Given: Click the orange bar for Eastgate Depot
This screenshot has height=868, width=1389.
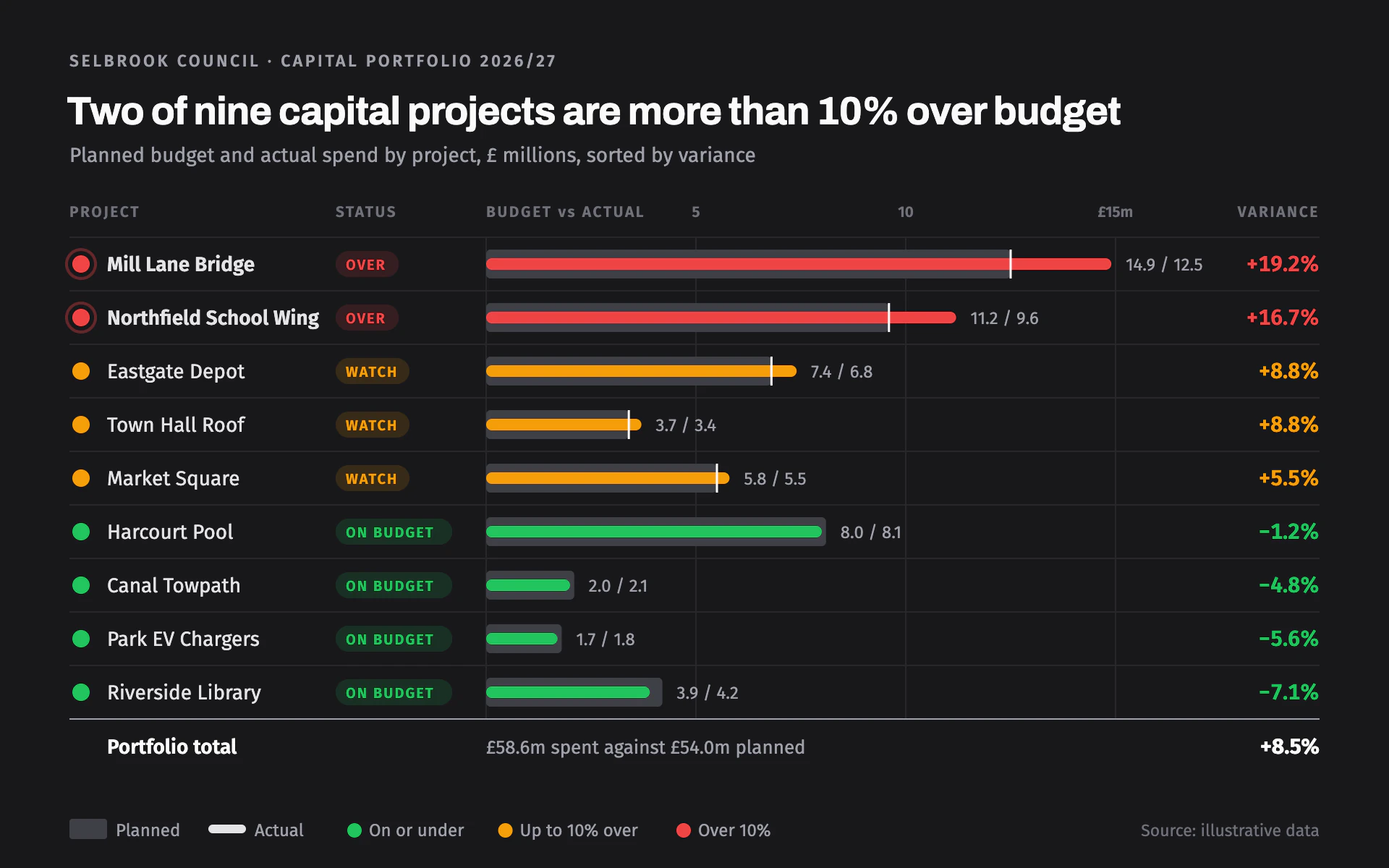Looking at the screenshot, I should point(641,371).
